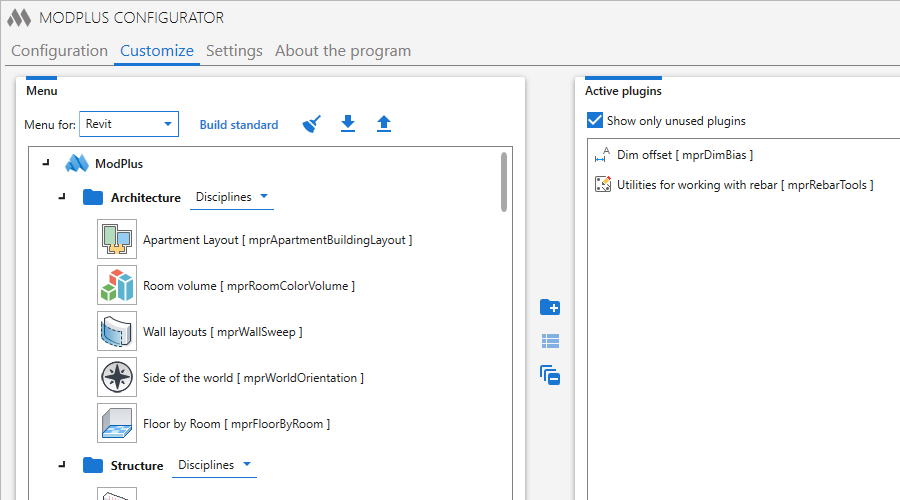Select Dim offset [ mprDimBias ]
Screen dimensions: 900x500
(x=685, y=155)
